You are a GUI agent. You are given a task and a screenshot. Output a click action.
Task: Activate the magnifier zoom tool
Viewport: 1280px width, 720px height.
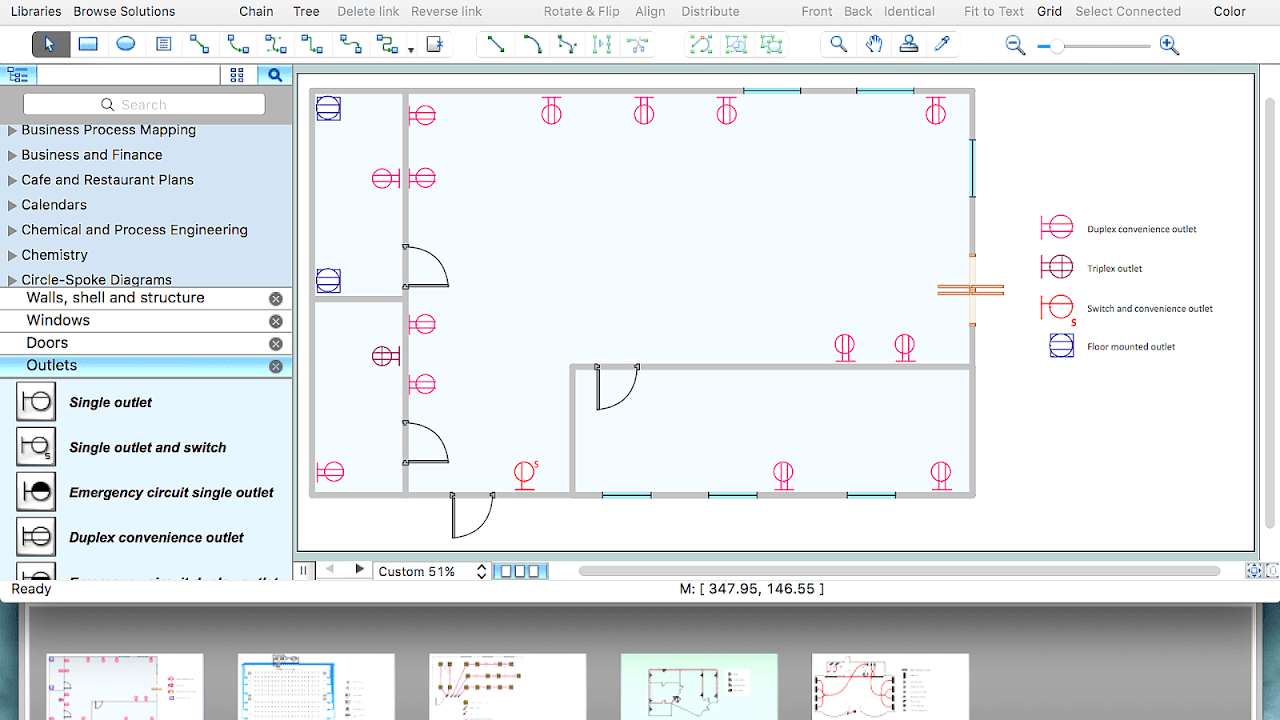click(x=838, y=45)
